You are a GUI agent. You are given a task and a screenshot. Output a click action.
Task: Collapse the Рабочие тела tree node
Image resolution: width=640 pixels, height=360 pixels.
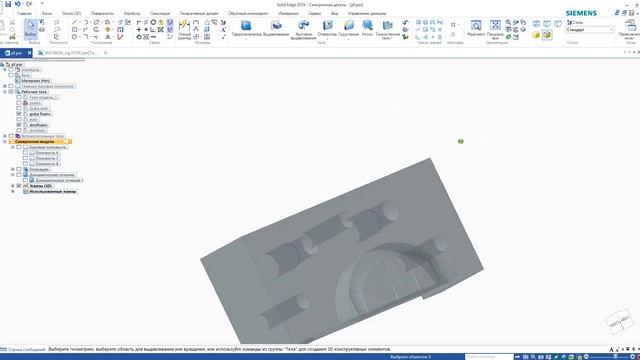(x=5, y=92)
